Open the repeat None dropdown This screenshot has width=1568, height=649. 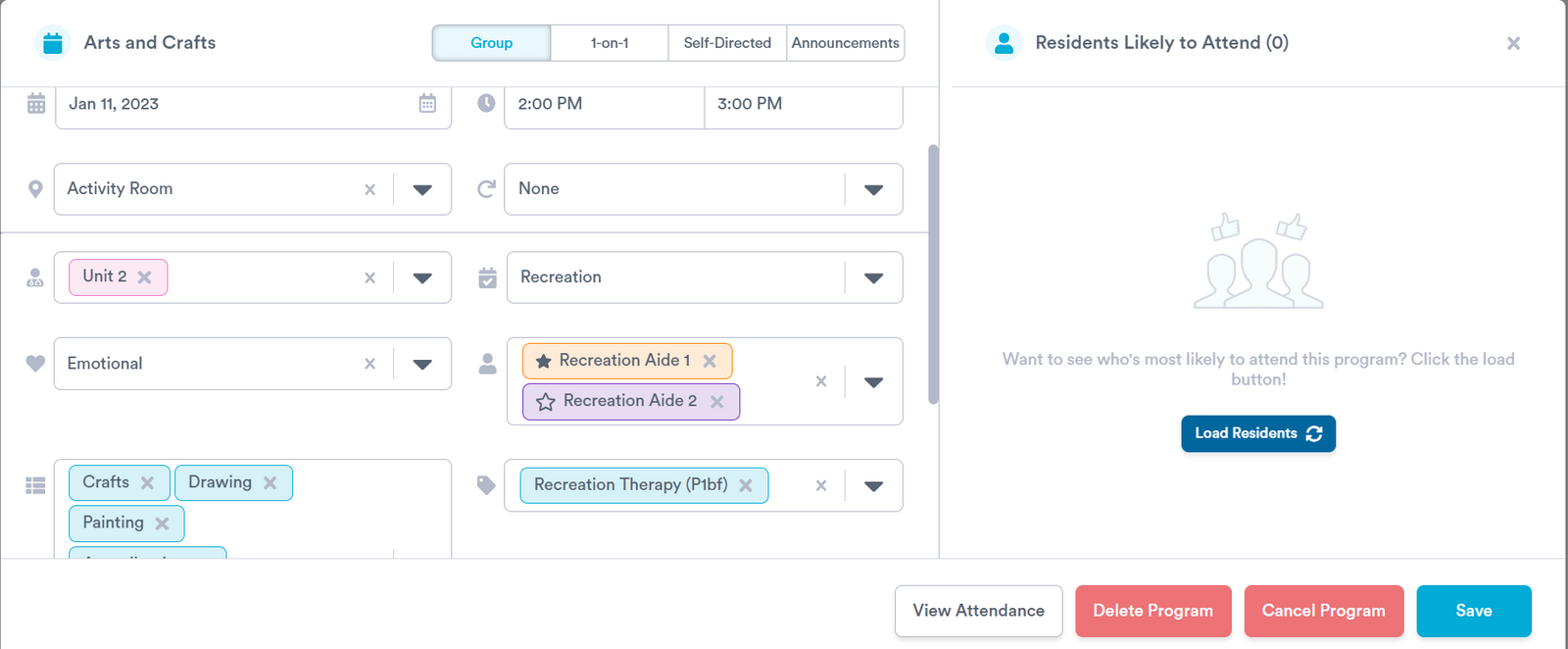(873, 189)
